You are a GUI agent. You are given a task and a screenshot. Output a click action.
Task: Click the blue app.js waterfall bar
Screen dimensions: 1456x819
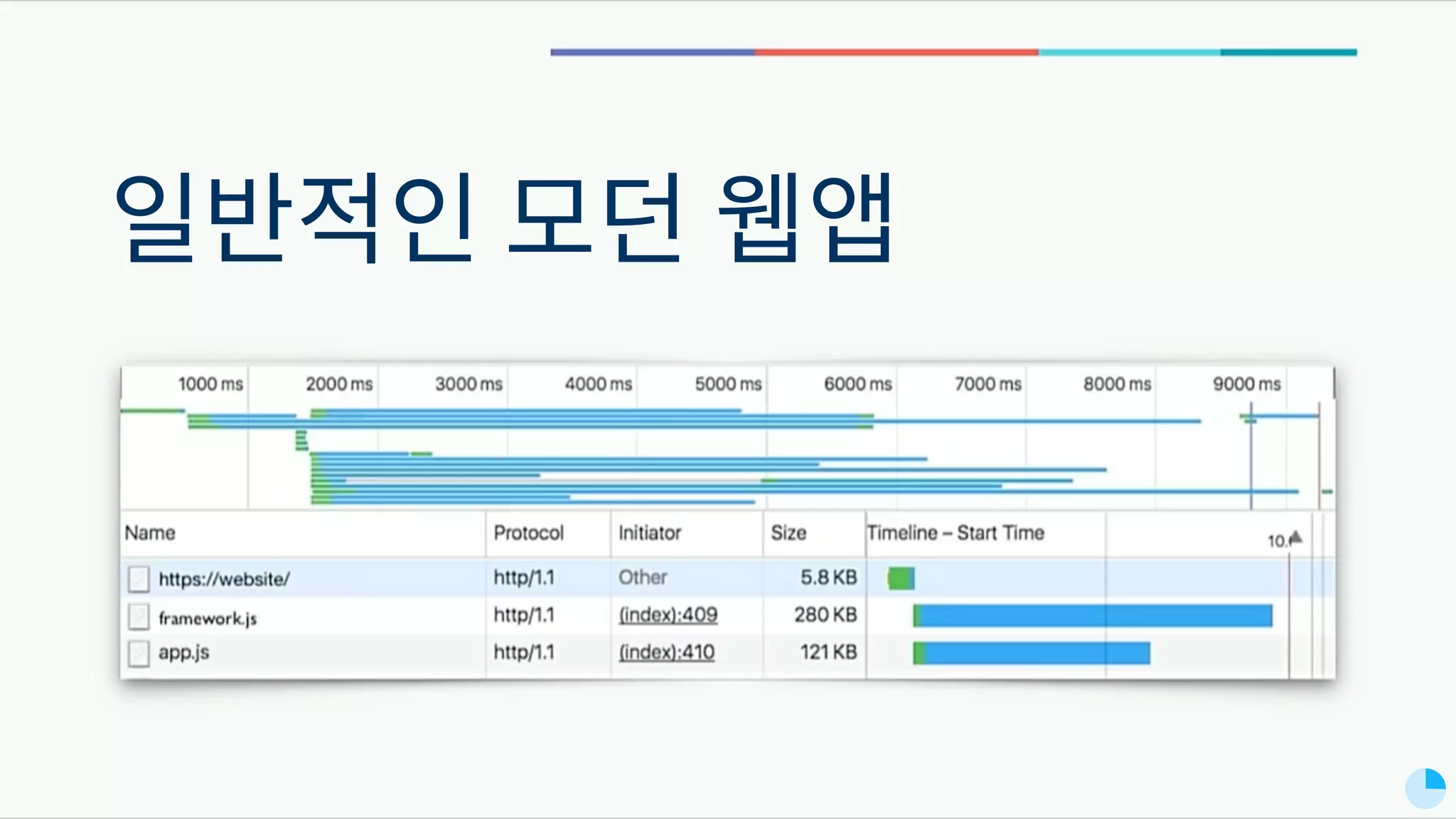[x=1032, y=653]
